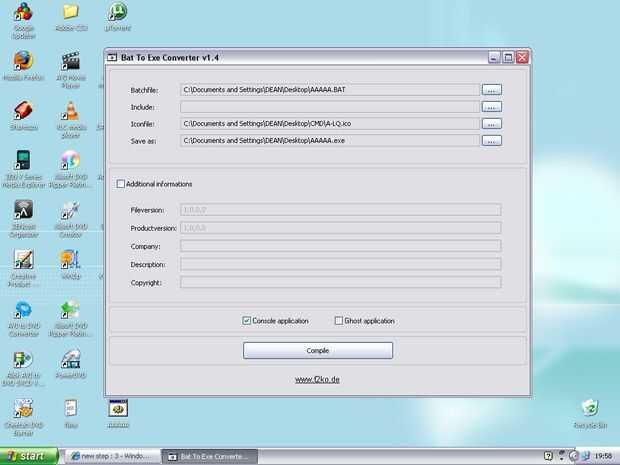This screenshot has width=620, height=465.
Task: Close the Bat To Exe Converter window
Action: (x=522, y=58)
